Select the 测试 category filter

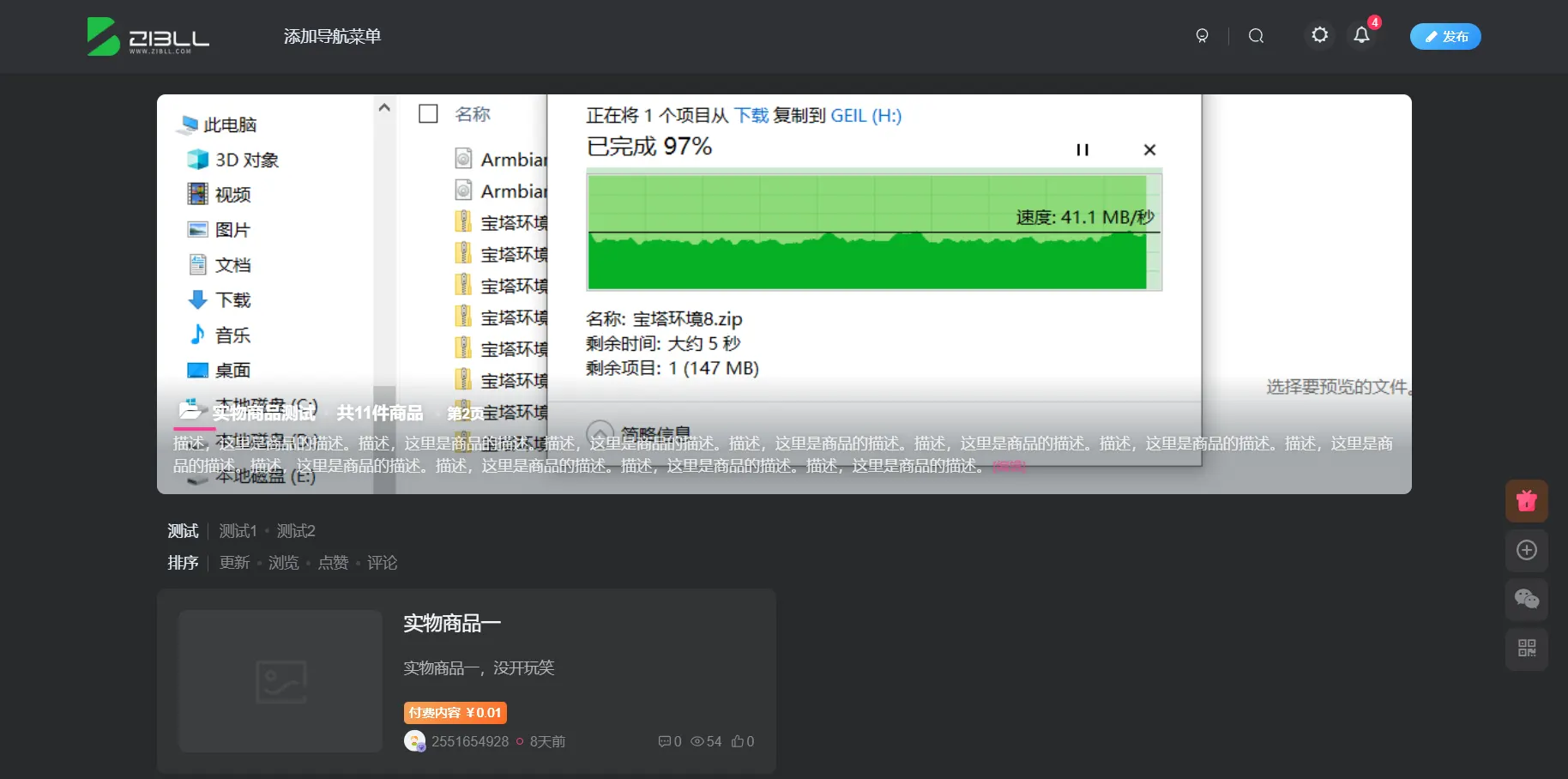pos(183,531)
